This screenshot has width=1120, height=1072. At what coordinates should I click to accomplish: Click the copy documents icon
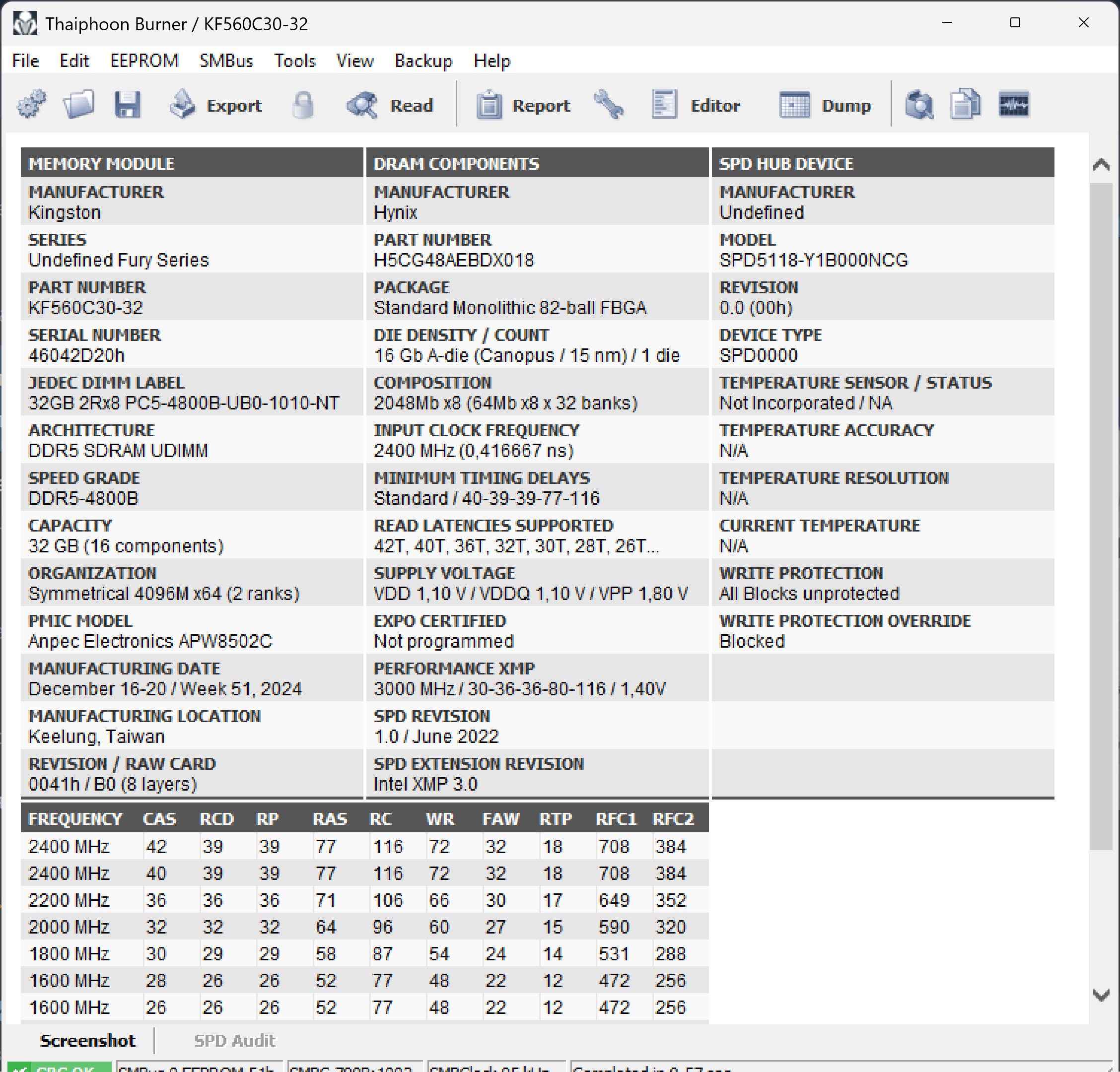tap(965, 105)
